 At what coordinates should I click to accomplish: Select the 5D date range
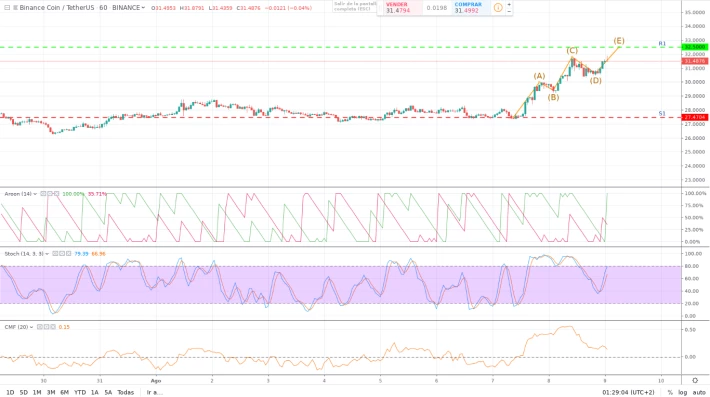click(x=24, y=392)
